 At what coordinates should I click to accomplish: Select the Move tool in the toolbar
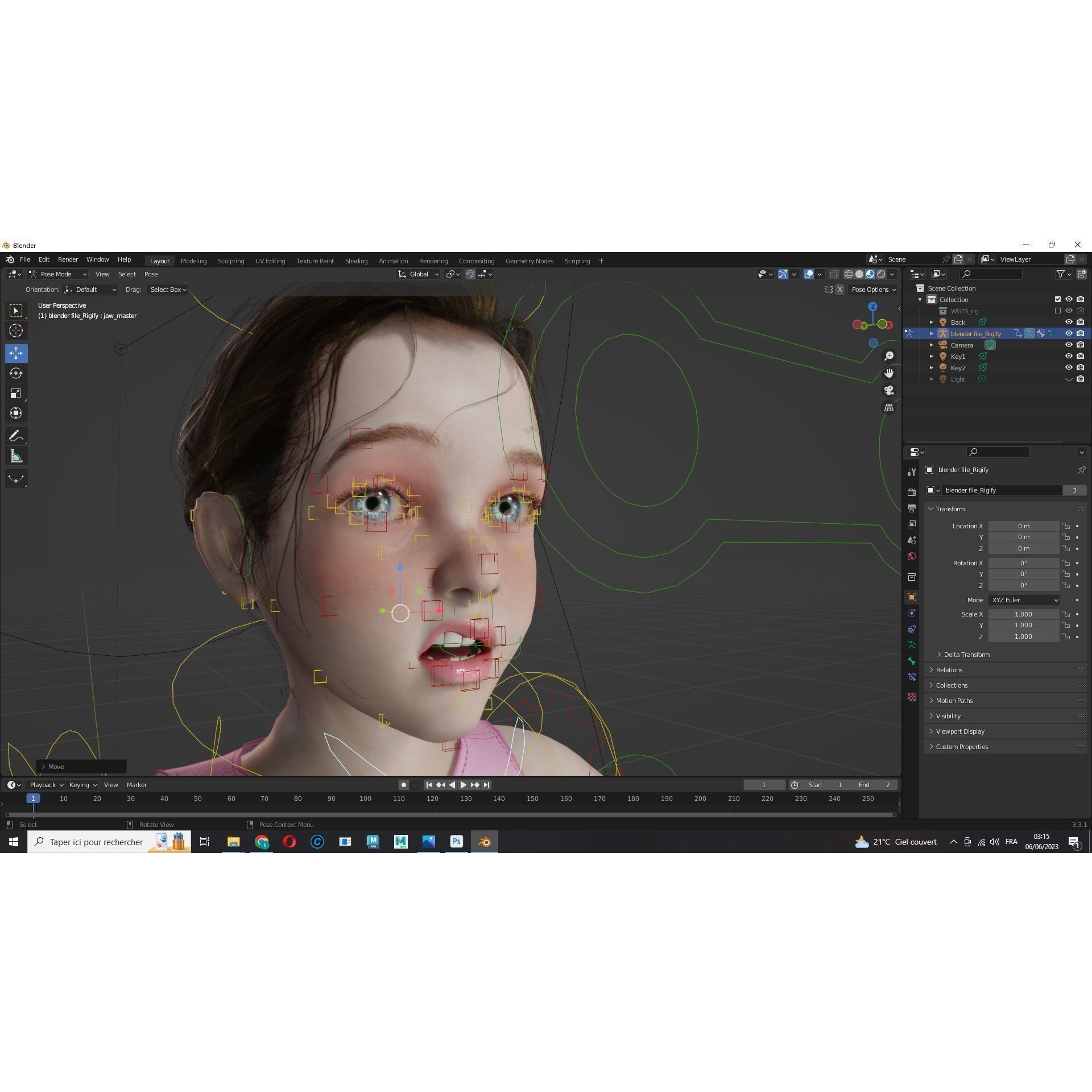(16, 353)
